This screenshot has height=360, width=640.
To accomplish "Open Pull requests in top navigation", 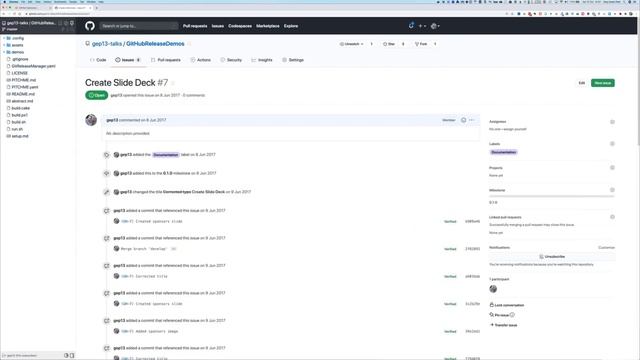I will pos(195,26).
